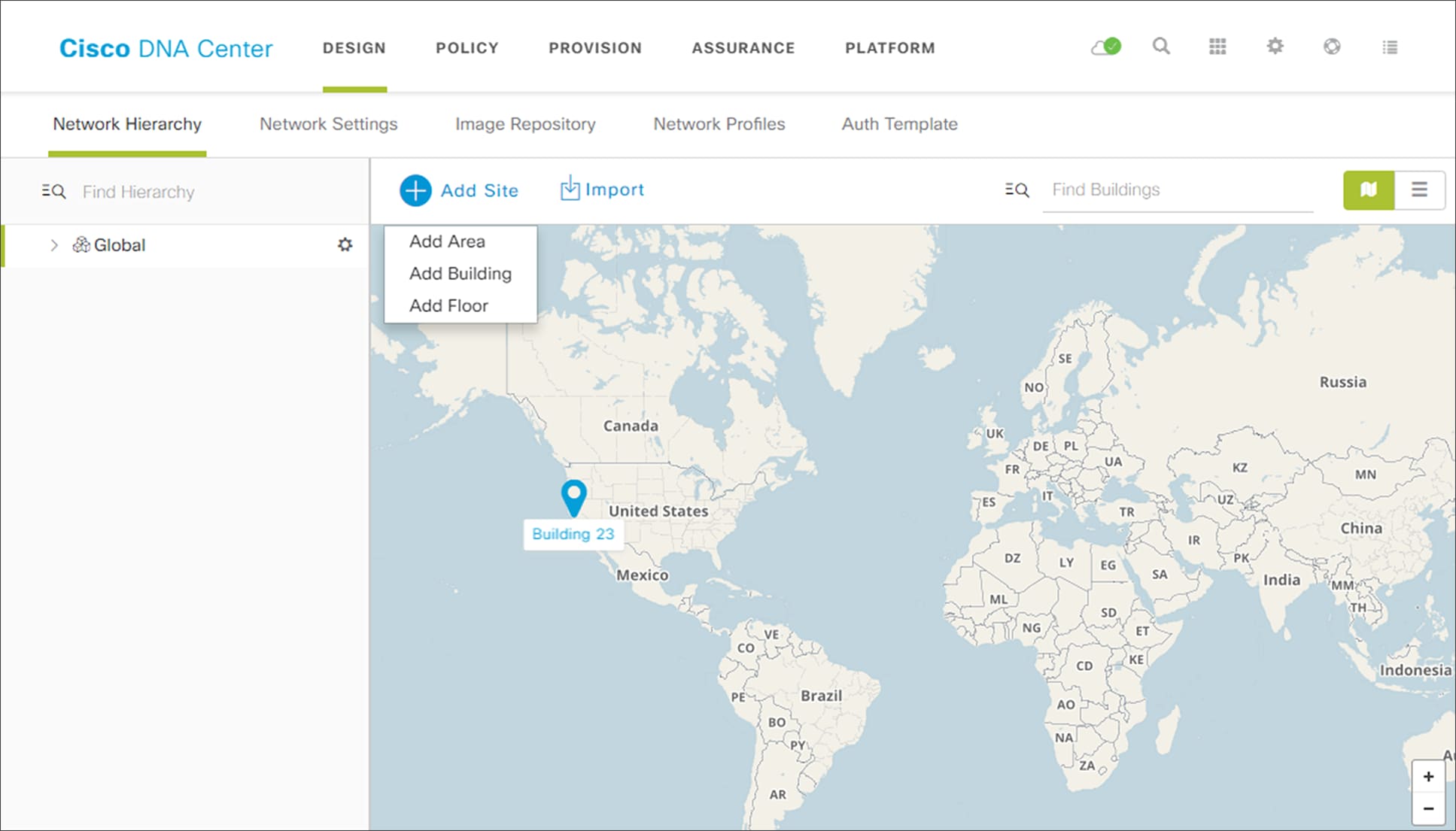Click the Find Buildings search icon
The width and height of the screenshot is (1456, 831).
(x=1017, y=190)
